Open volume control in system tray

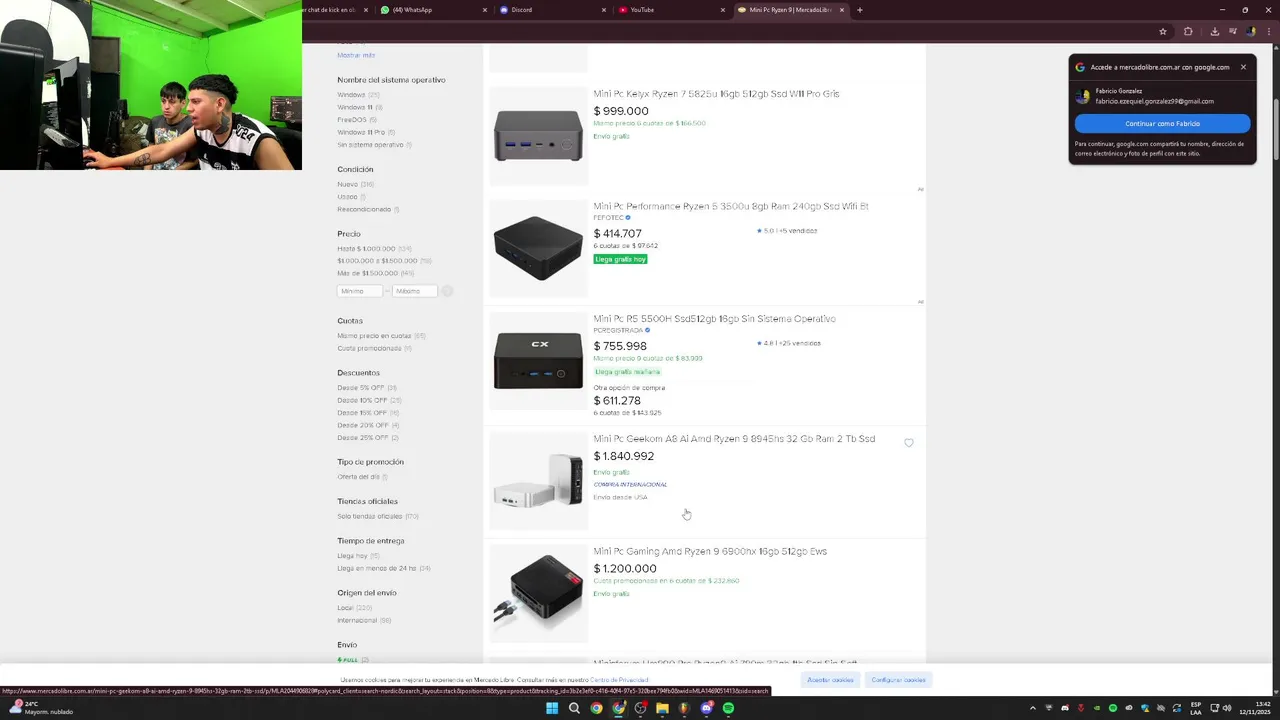[1227, 708]
